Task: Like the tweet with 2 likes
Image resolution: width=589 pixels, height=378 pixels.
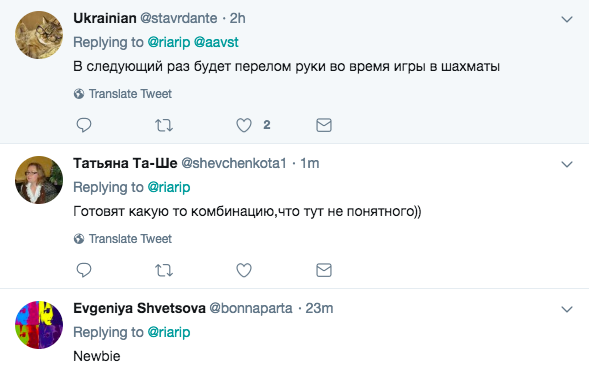Action: click(244, 125)
